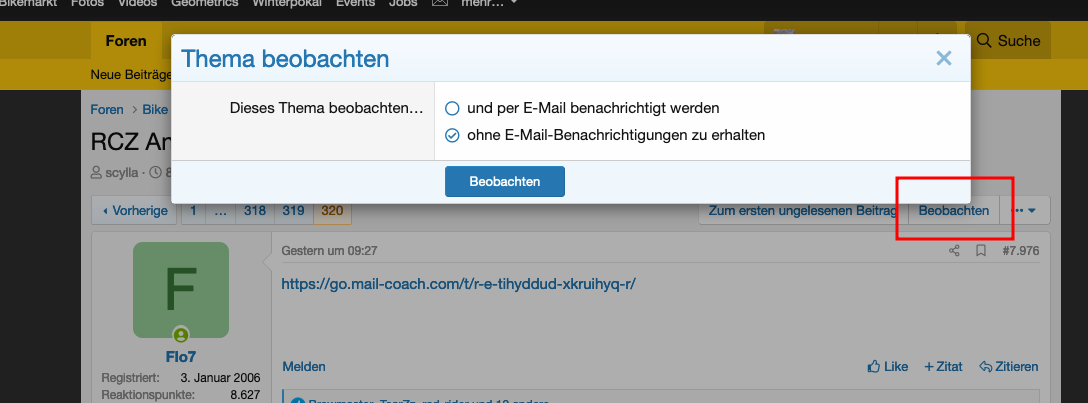The height and width of the screenshot is (403, 1088).
Task: Select 'ohne E-Mail-Benachrichtigungen zu erhalten' option
Action: (x=452, y=135)
